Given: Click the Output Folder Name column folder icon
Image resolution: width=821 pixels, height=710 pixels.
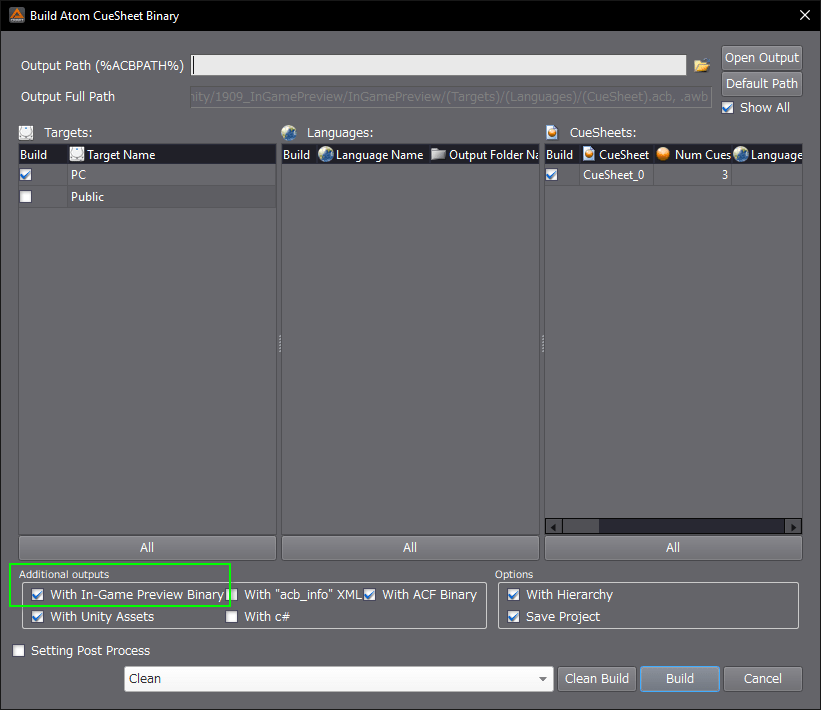Looking at the screenshot, I should [x=438, y=154].
